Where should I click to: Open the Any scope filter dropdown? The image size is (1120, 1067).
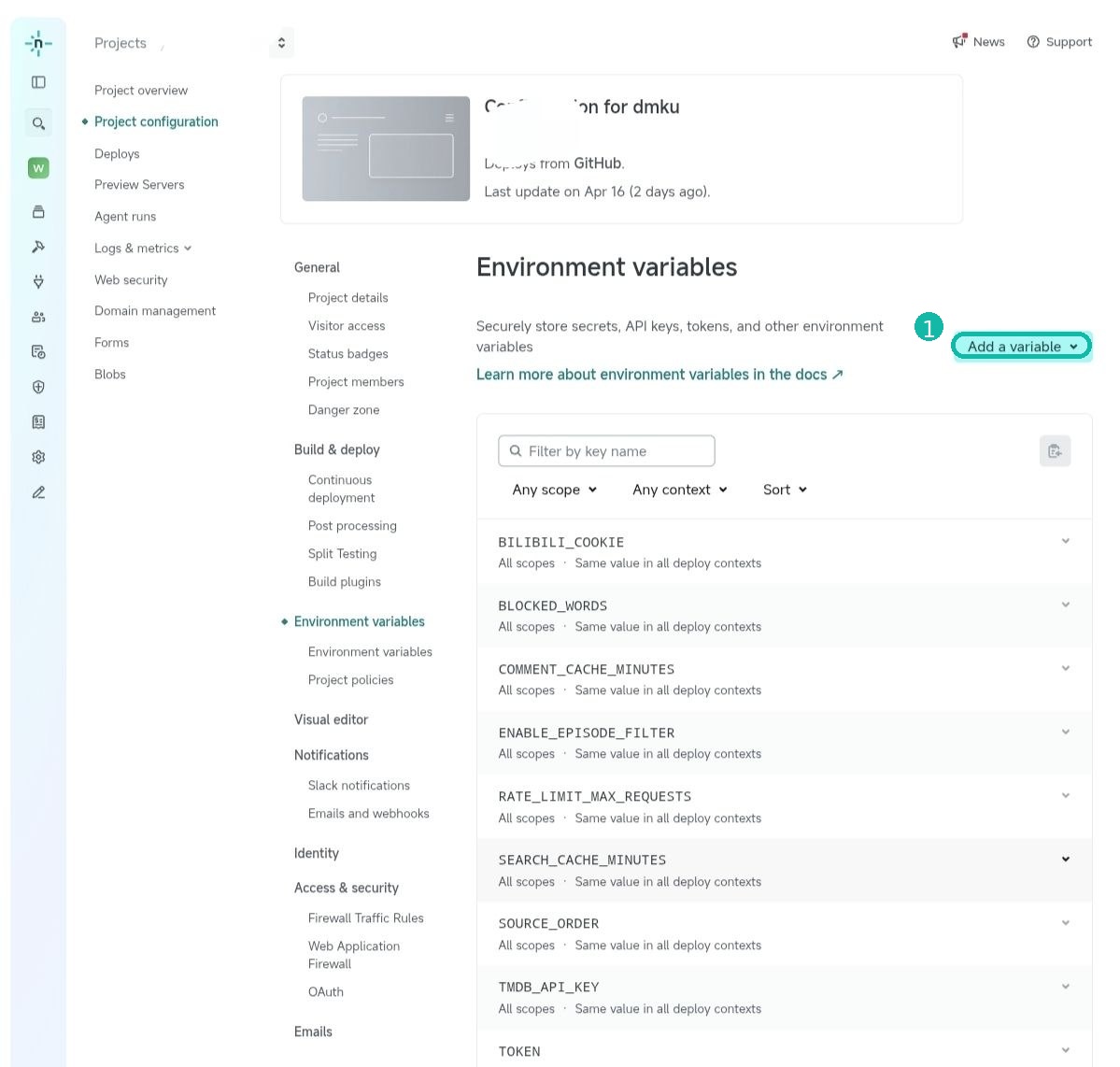[x=554, y=489]
